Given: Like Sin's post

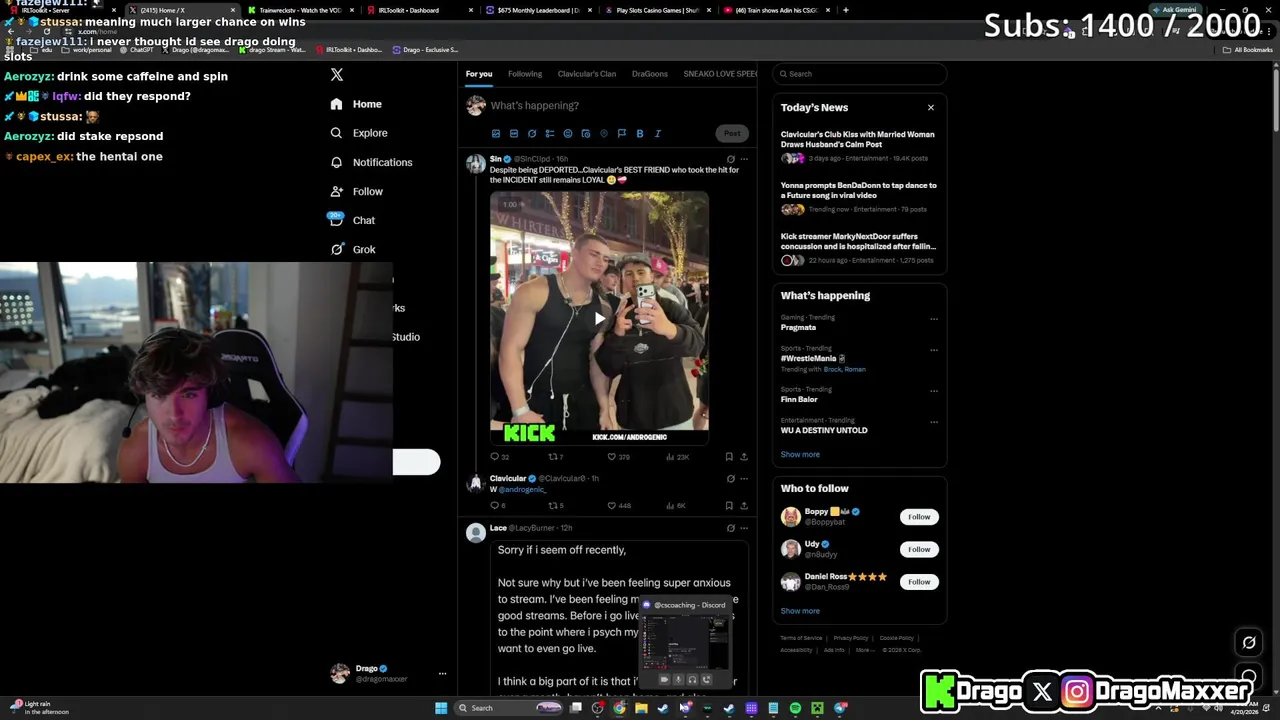Looking at the screenshot, I should point(612,457).
